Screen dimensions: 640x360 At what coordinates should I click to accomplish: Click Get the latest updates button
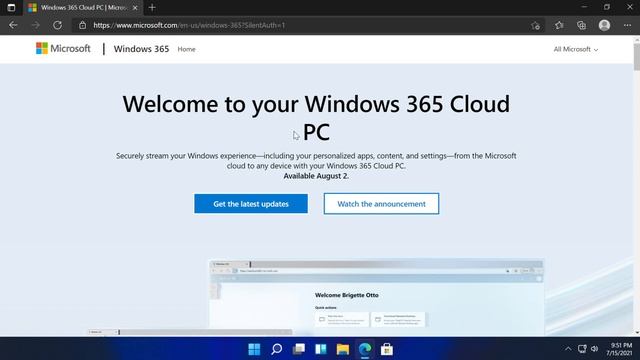(x=251, y=204)
